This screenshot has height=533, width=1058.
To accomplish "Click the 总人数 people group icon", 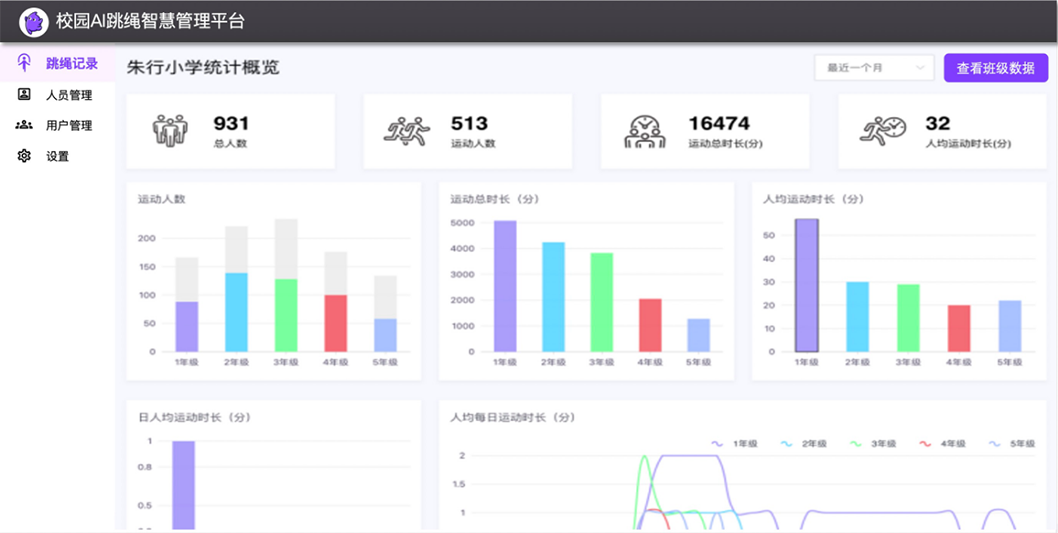I will pyautogui.click(x=170, y=130).
